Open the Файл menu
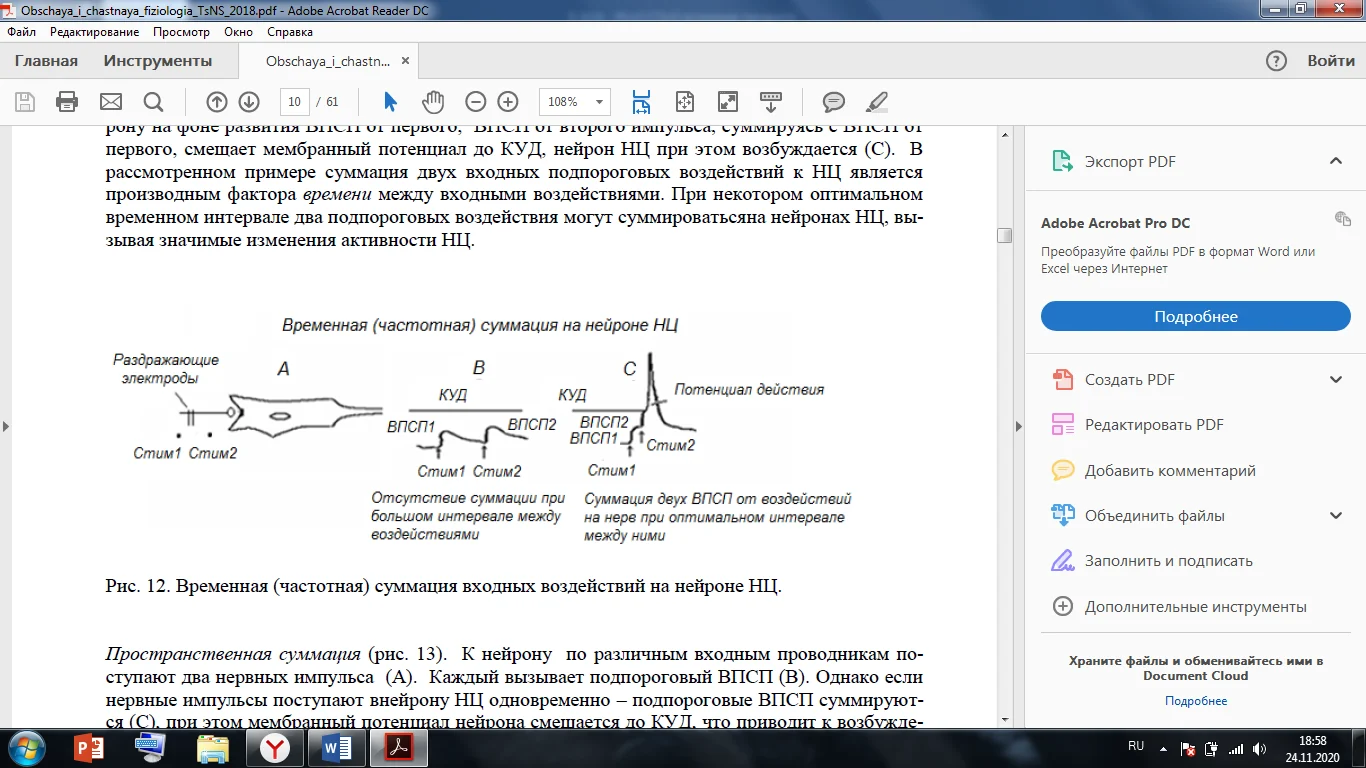Viewport: 1366px width, 768px height. (x=21, y=32)
